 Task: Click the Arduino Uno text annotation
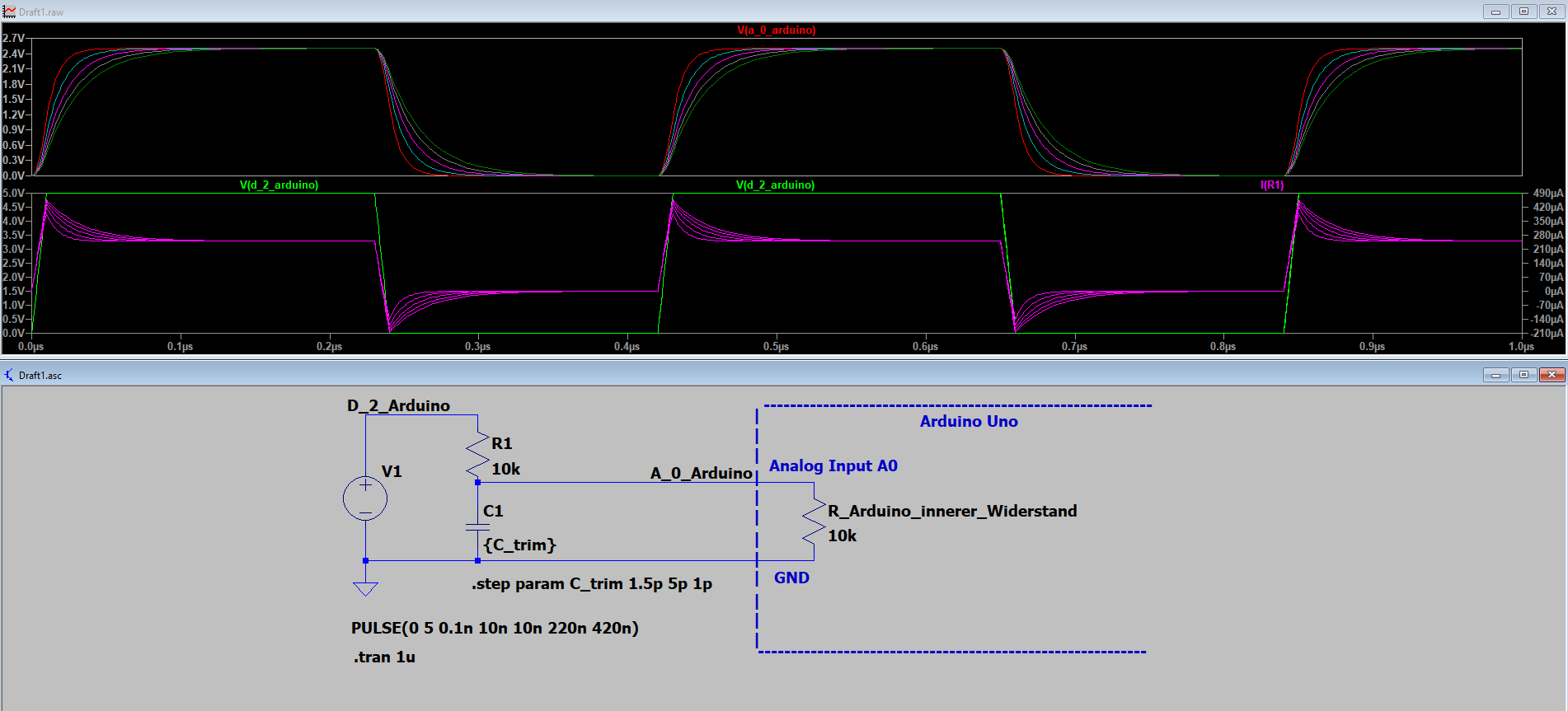pyautogui.click(x=968, y=421)
